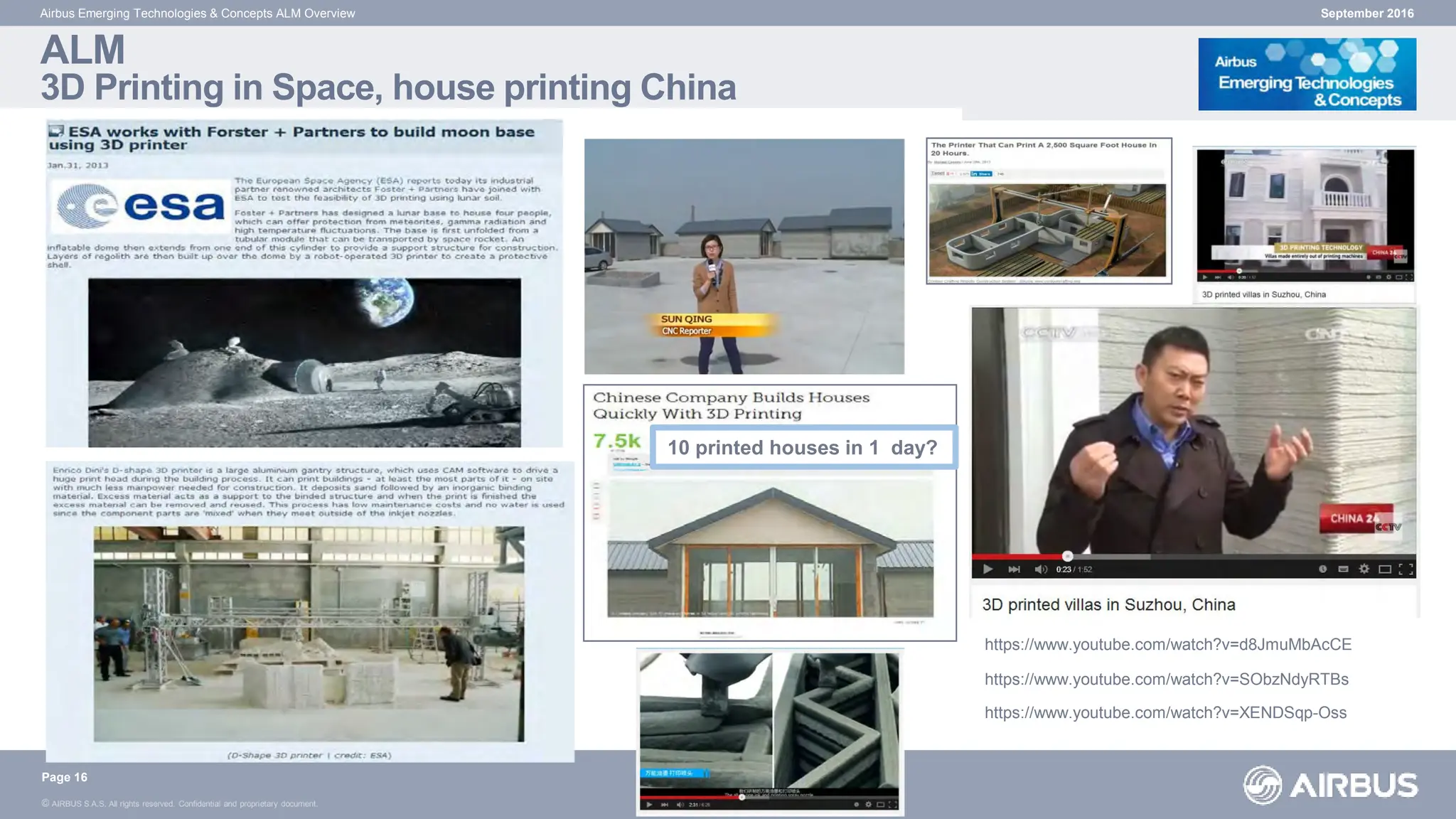This screenshot has width=1456, height=819.
Task: Click the moon base illustration
Action: [x=304, y=363]
